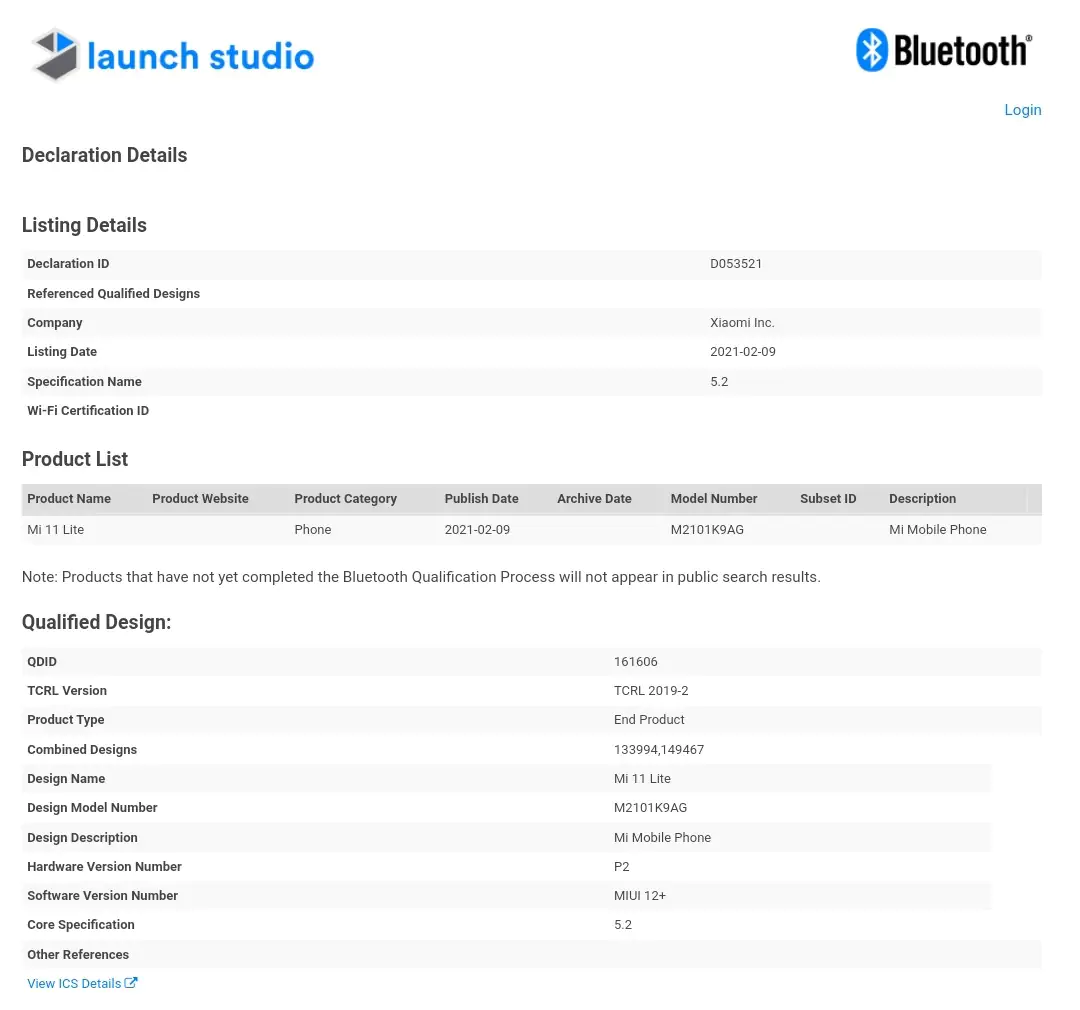This screenshot has height=1010, width=1080.
Task: Click the Wi-Fi Certification ID label
Action: 88,411
